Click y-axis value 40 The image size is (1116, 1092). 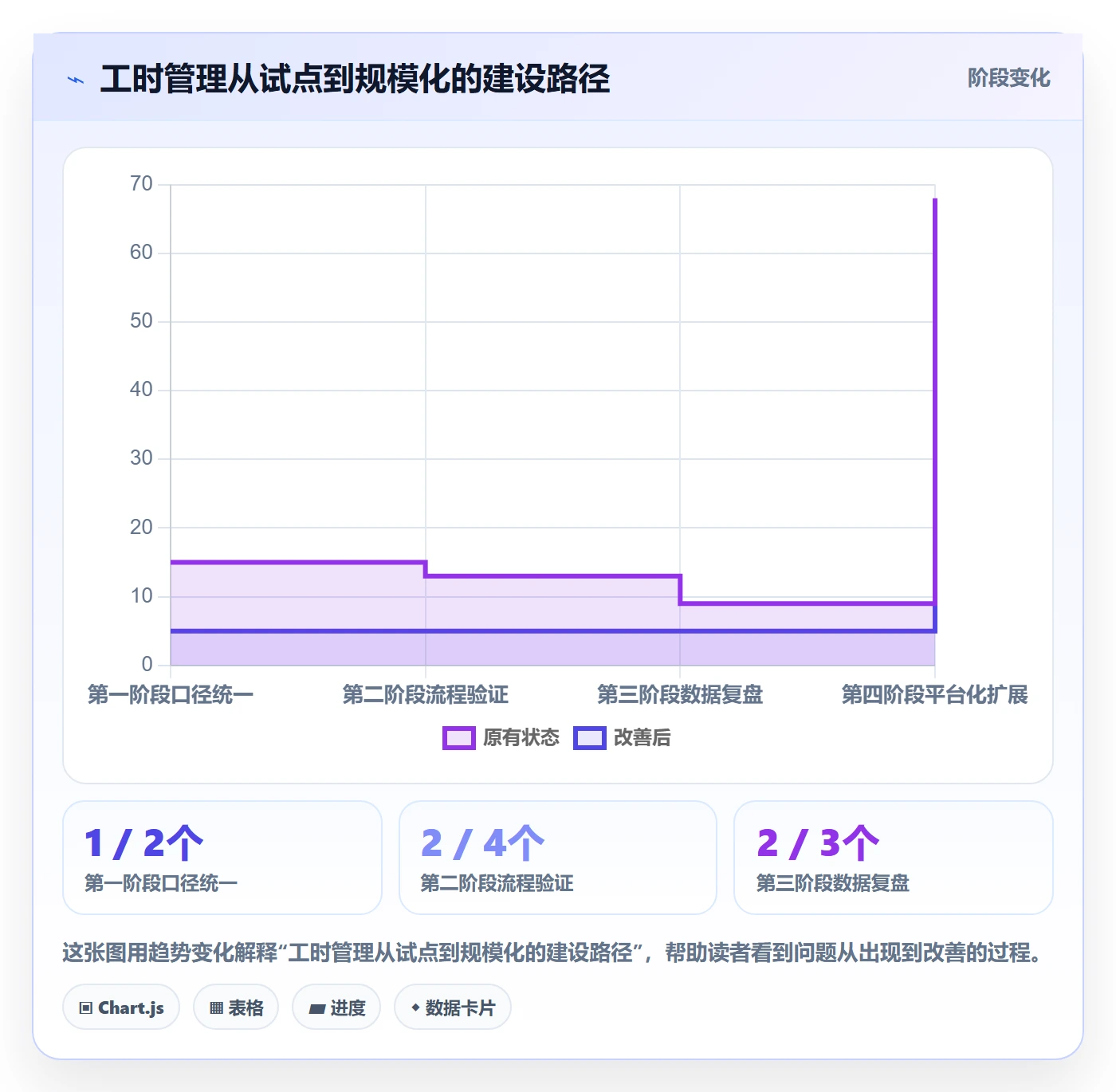tap(141, 390)
